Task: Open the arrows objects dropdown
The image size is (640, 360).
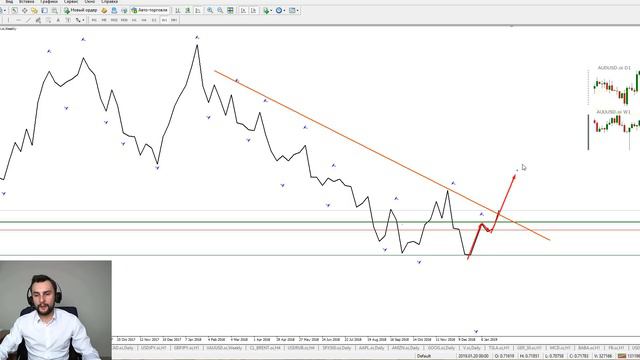Action: point(80,20)
